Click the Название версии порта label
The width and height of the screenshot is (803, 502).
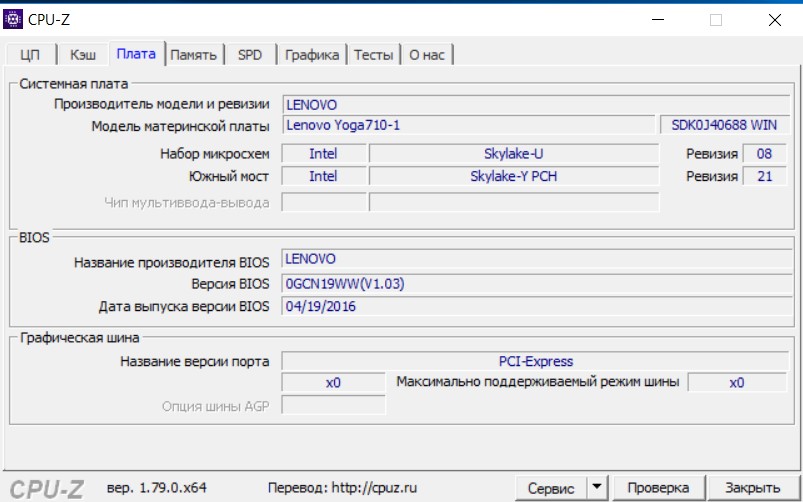pyautogui.click(x=195, y=362)
